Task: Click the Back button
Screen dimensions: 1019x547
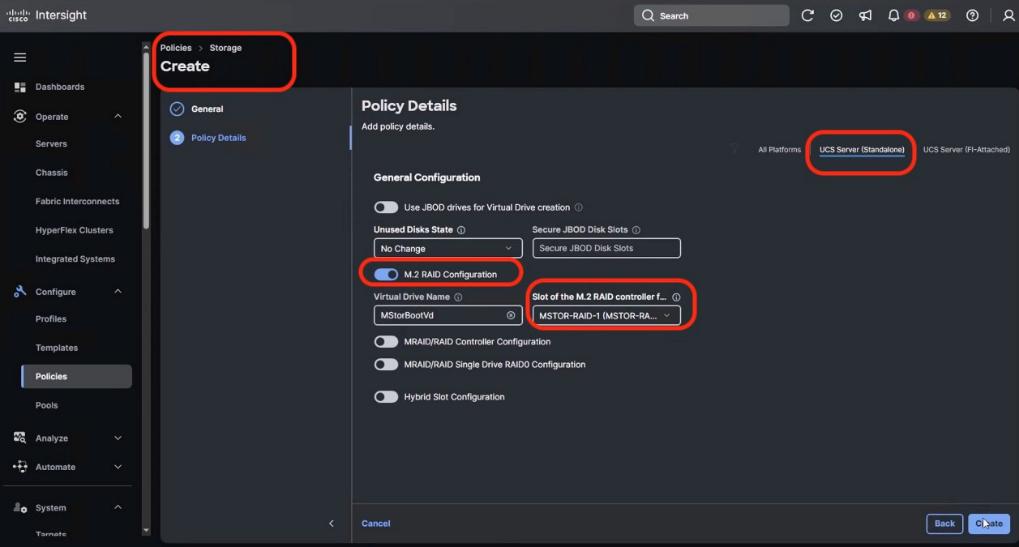Action: [944, 524]
